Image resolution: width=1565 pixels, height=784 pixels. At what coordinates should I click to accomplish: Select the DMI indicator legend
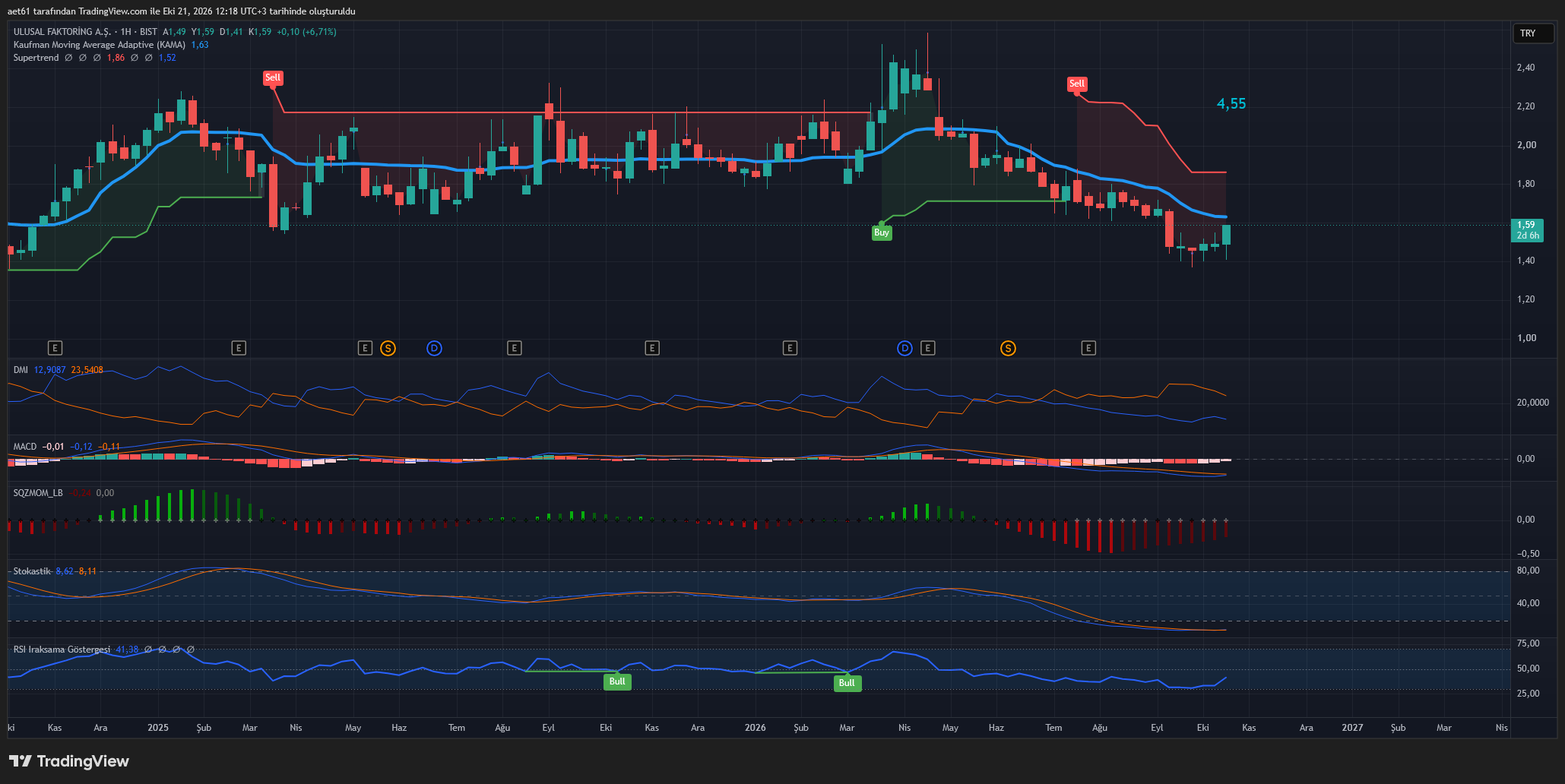[21, 370]
